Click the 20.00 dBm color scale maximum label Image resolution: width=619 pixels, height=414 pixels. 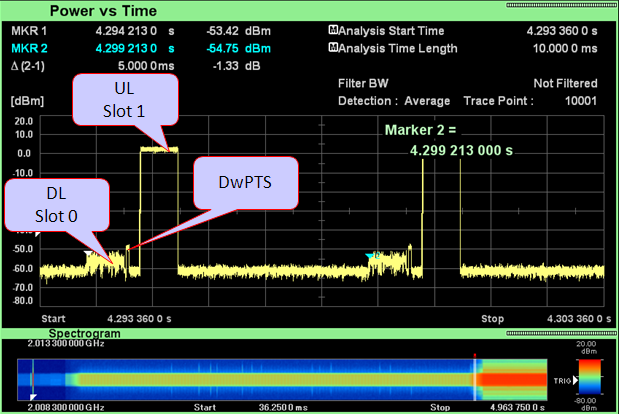click(x=586, y=347)
